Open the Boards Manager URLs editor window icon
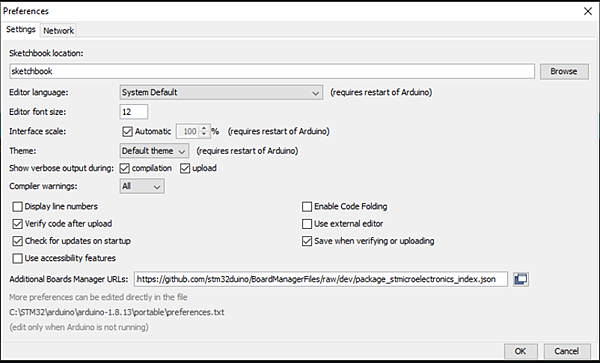 (x=521, y=279)
